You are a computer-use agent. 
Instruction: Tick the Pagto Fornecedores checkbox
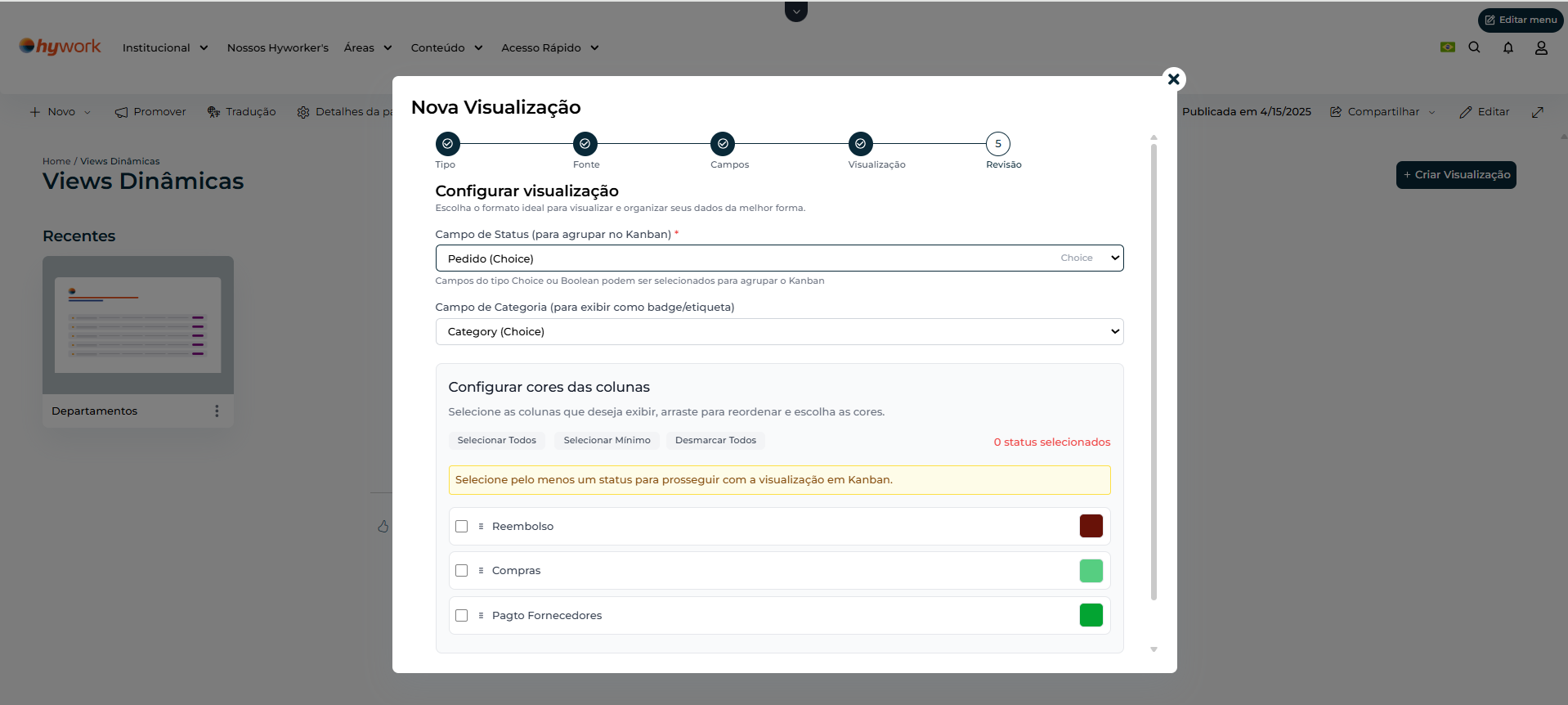pyautogui.click(x=462, y=616)
